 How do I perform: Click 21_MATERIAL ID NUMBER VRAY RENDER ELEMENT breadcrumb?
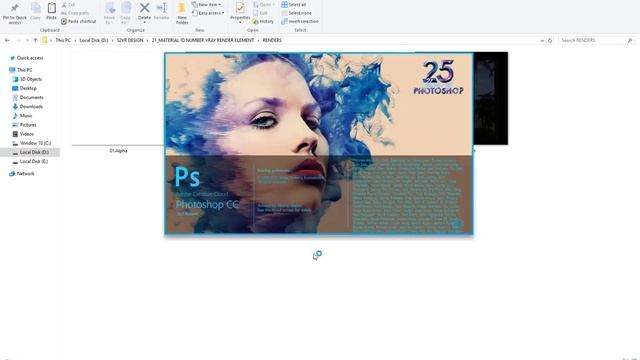(x=203, y=40)
